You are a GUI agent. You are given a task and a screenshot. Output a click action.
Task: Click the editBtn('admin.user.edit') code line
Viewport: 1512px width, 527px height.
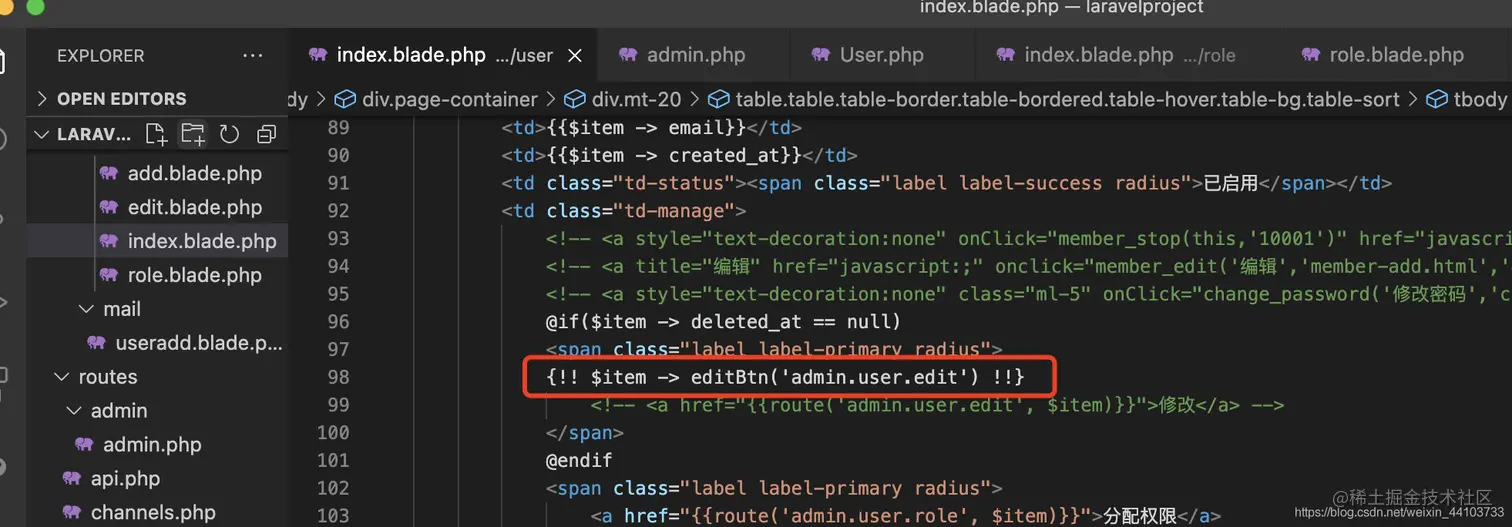click(786, 377)
